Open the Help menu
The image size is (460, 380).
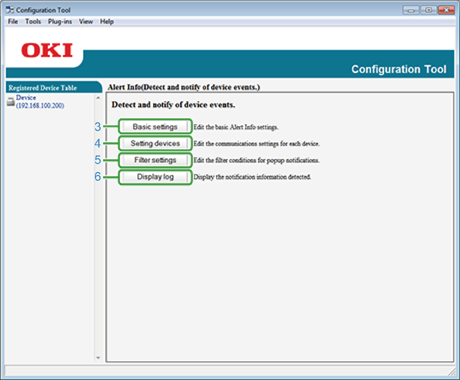pyautogui.click(x=107, y=22)
